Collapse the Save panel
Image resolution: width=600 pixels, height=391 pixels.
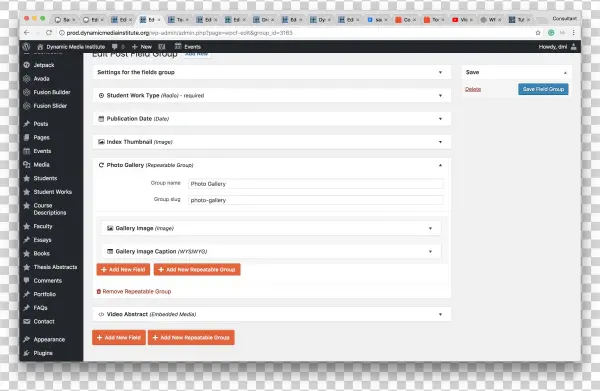click(565, 72)
